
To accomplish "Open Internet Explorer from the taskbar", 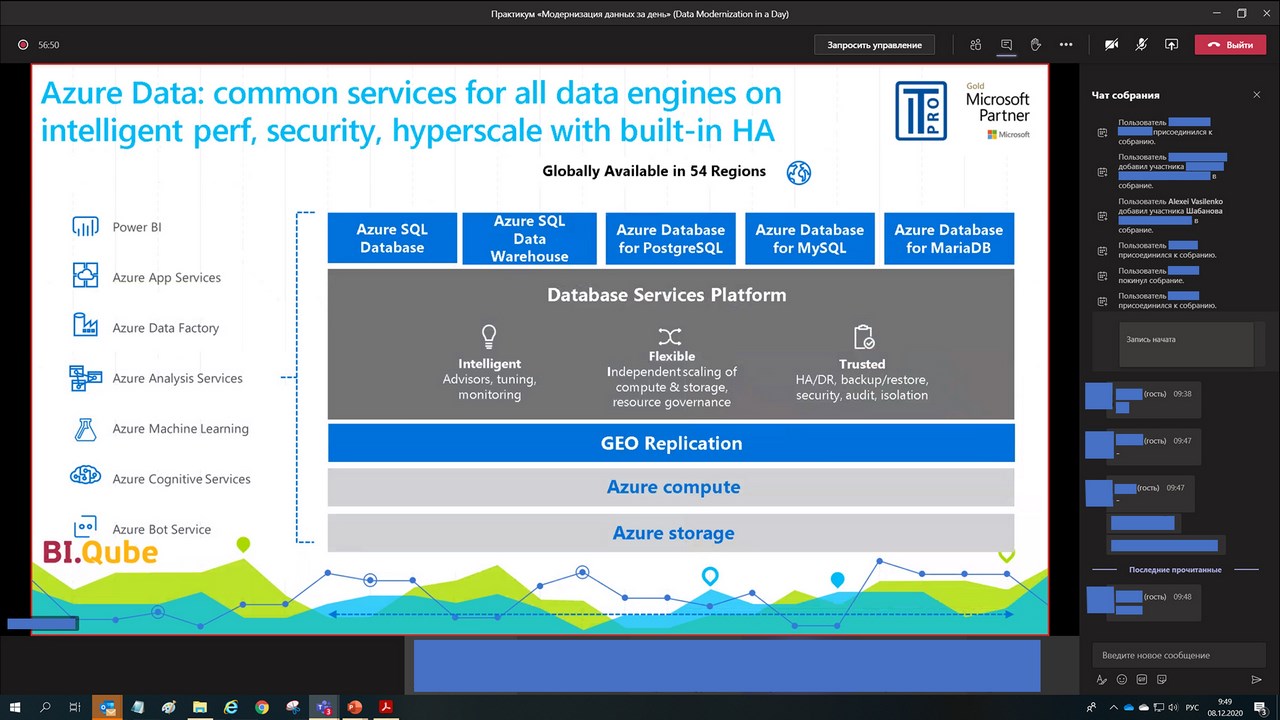I will pyautogui.click(x=231, y=707).
